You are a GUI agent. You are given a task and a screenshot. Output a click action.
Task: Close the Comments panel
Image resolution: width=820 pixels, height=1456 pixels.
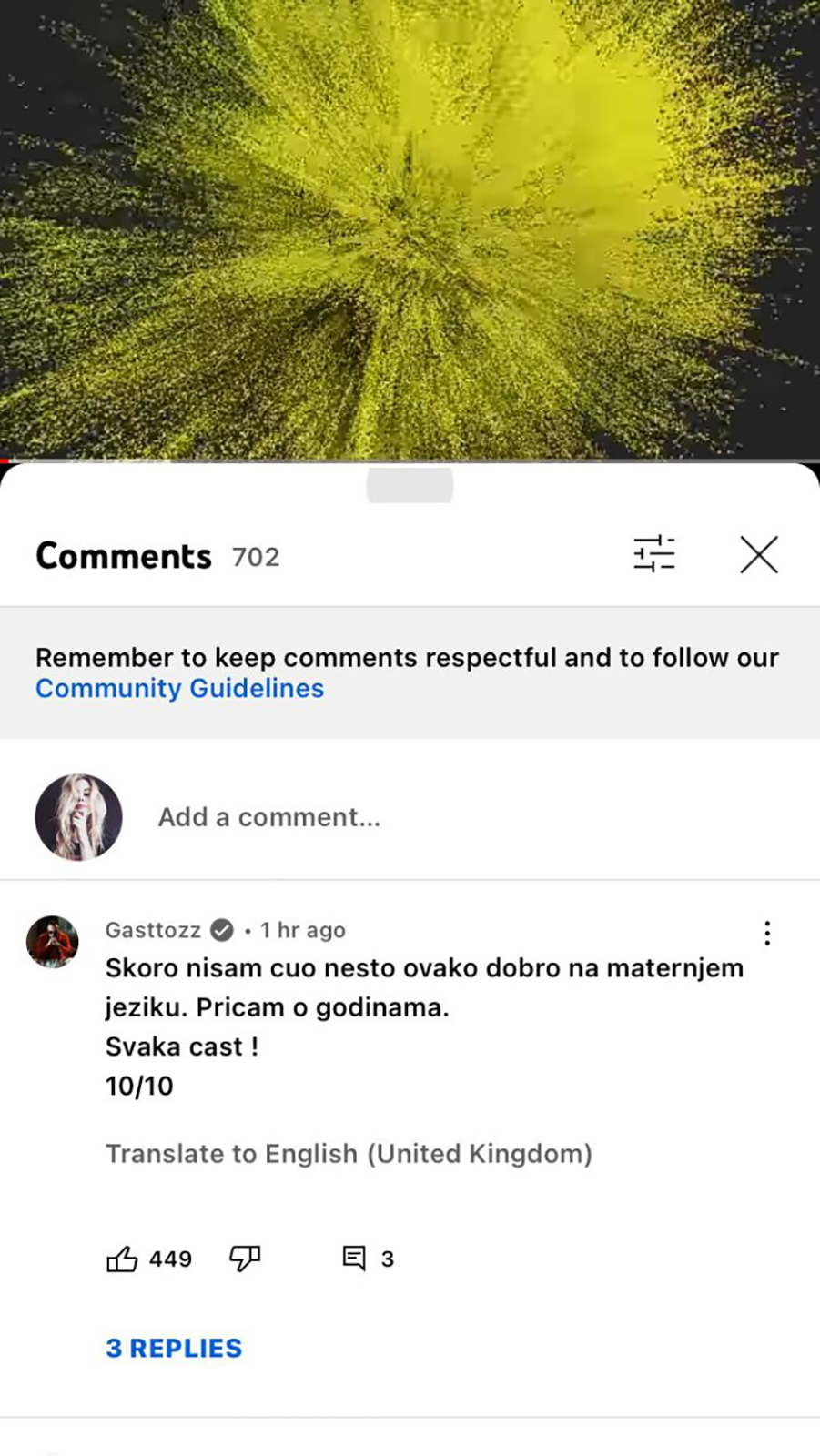point(759,554)
